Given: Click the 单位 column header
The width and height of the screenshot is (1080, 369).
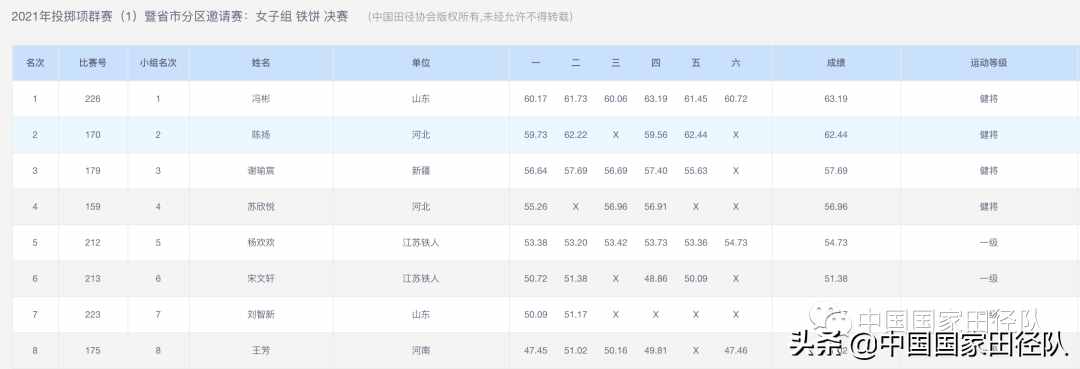Looking at the screenshot, I should point(421,63).
